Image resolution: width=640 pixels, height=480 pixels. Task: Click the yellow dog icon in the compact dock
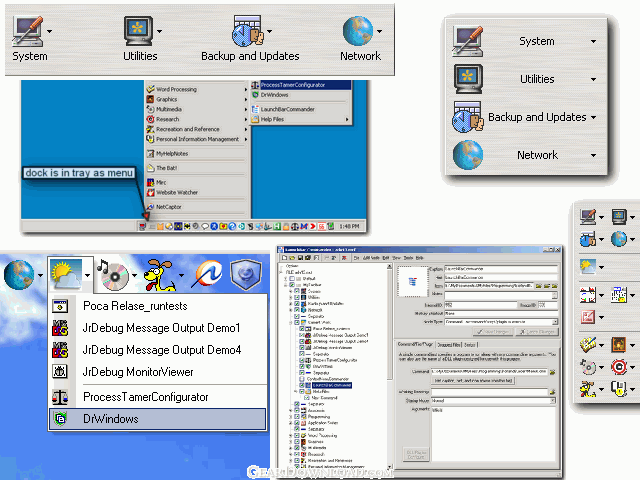(x=587, y=389)
